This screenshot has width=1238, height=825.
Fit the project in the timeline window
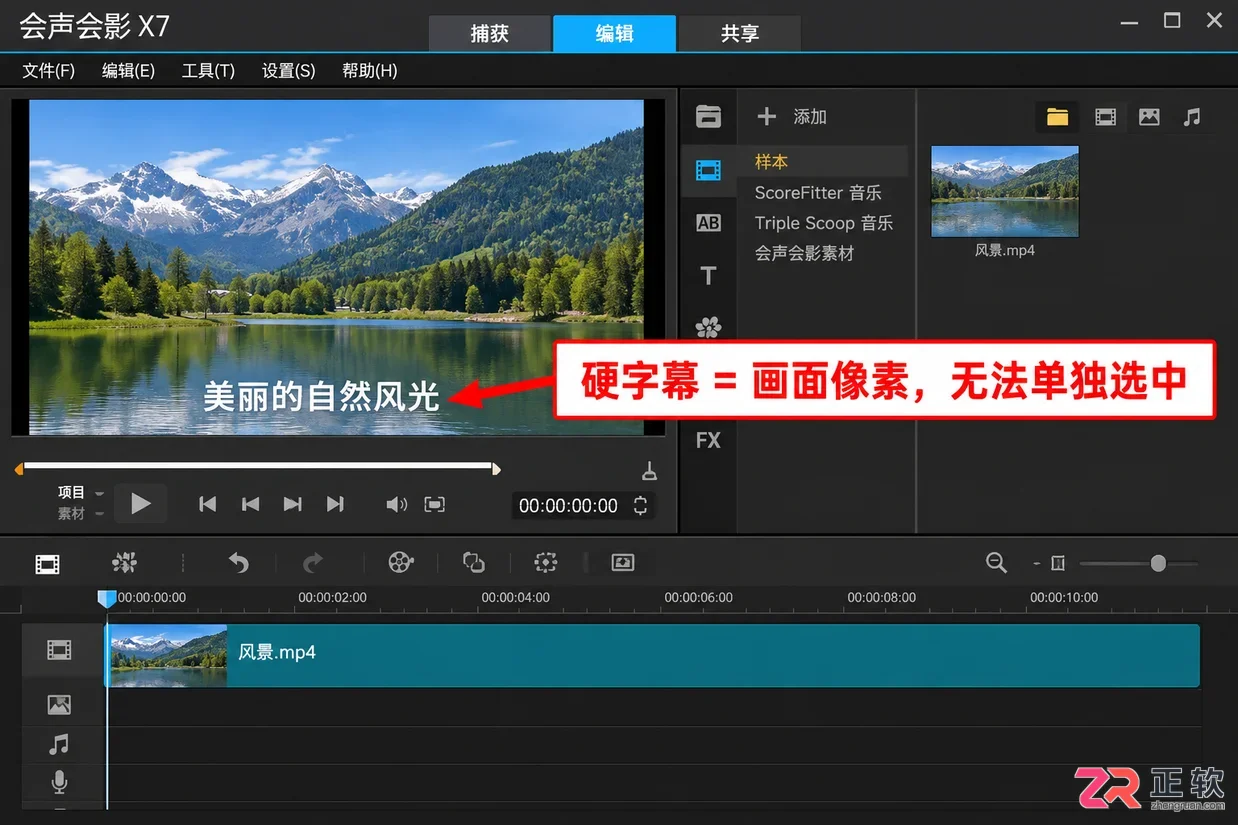1058,564
